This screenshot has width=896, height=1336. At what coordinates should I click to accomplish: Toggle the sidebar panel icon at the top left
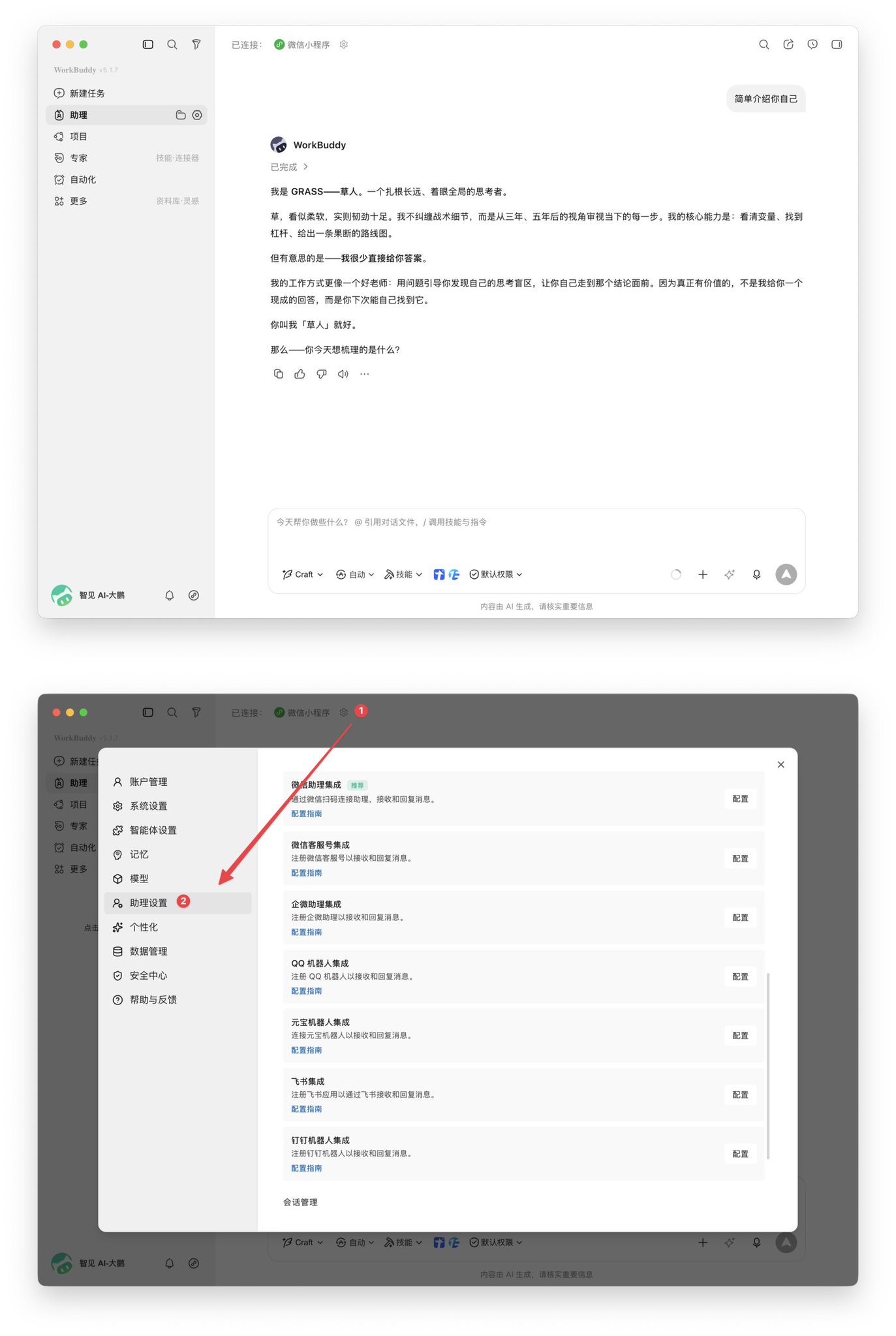pyautogui.click(x=148, y=44)
